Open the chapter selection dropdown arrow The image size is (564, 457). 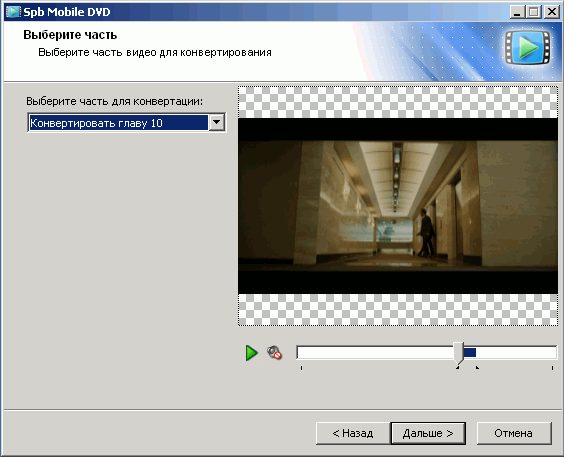click(x=217, y=123)
